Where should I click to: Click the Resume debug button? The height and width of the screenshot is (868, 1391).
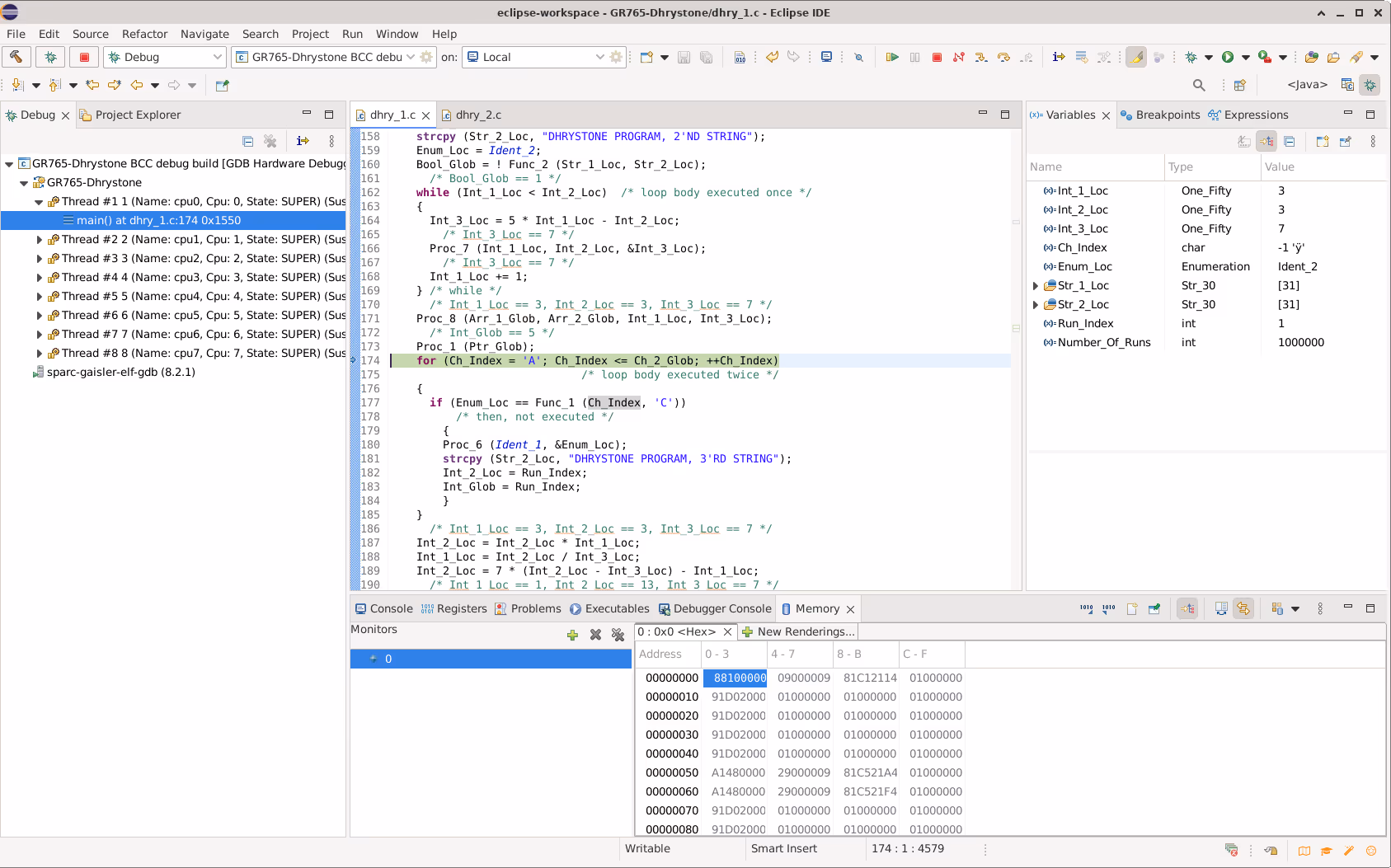click(x=892, y=57)
